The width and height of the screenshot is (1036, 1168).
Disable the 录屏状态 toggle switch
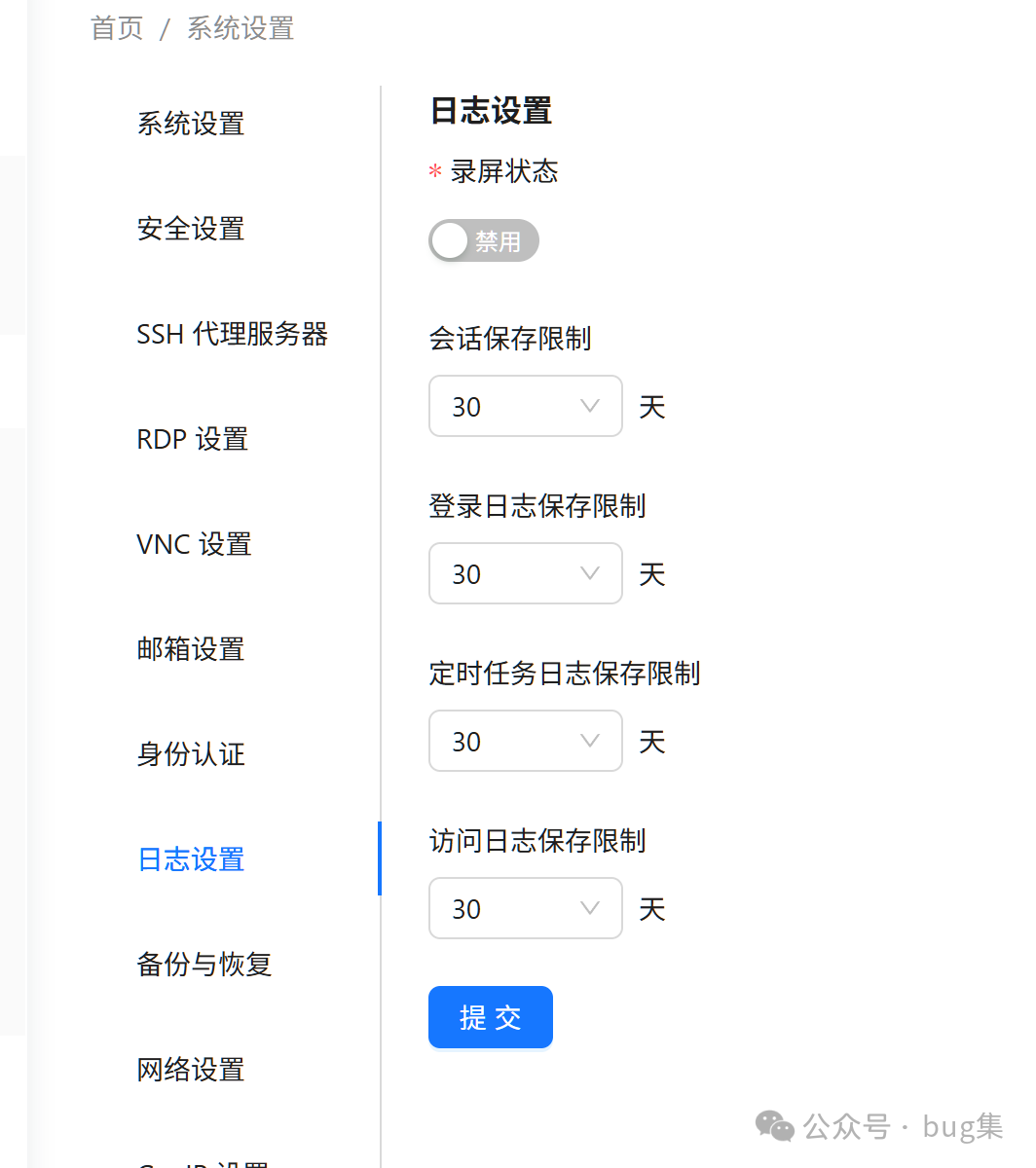tap(484, 240)
